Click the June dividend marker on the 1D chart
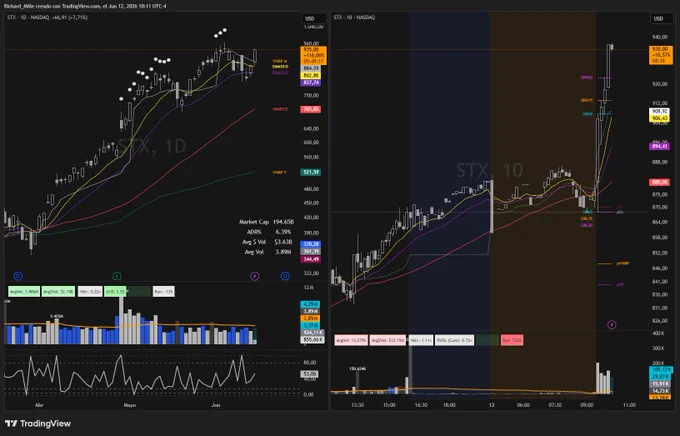 (x=285, y=276)
